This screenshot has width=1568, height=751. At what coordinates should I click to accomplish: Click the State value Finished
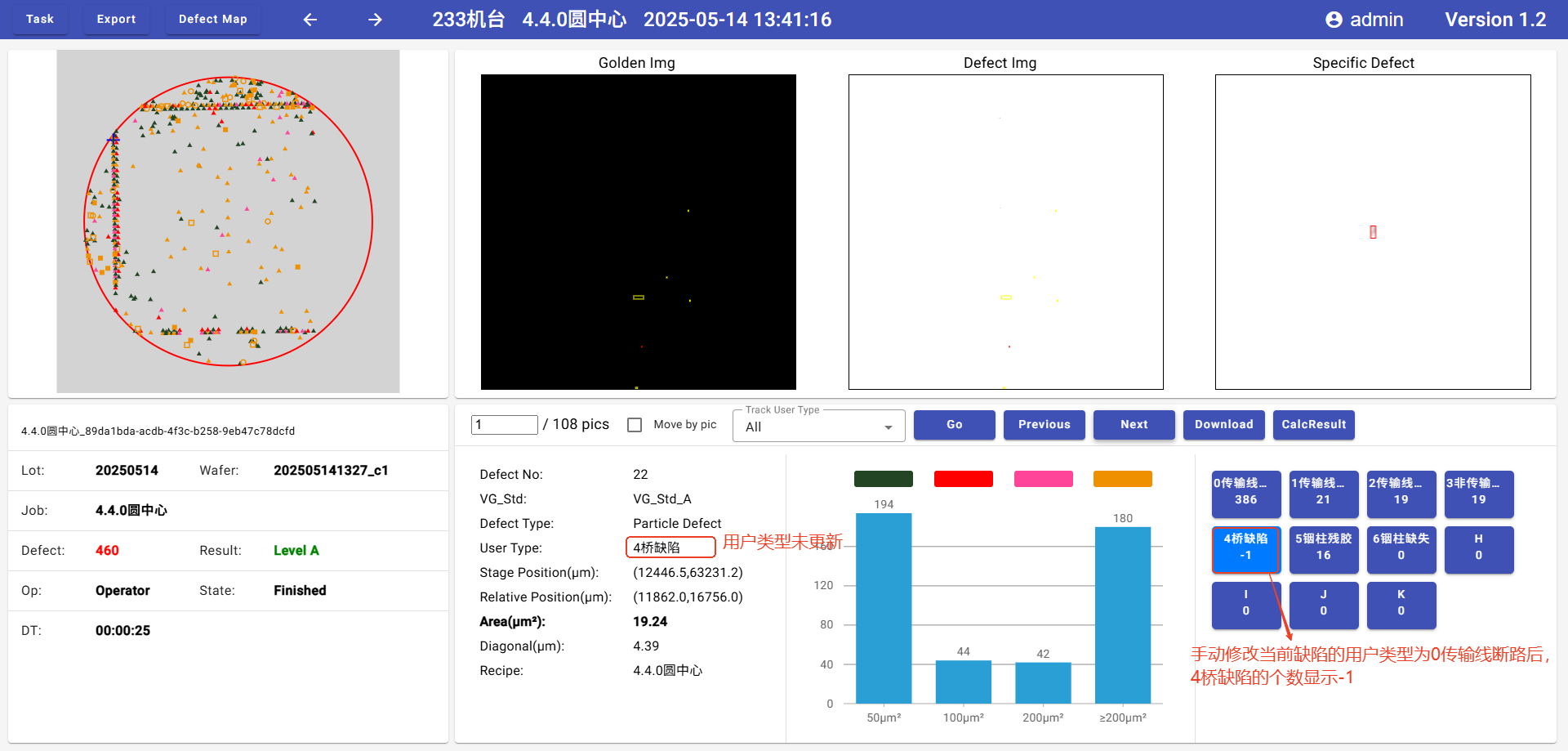[300, 591]
